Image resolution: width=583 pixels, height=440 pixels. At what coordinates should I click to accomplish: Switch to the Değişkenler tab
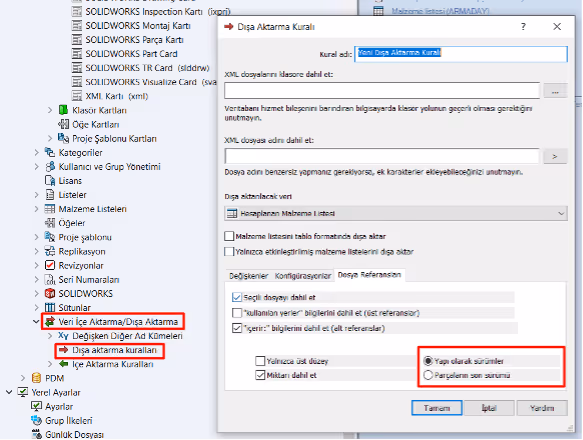(x=248, y=276)
